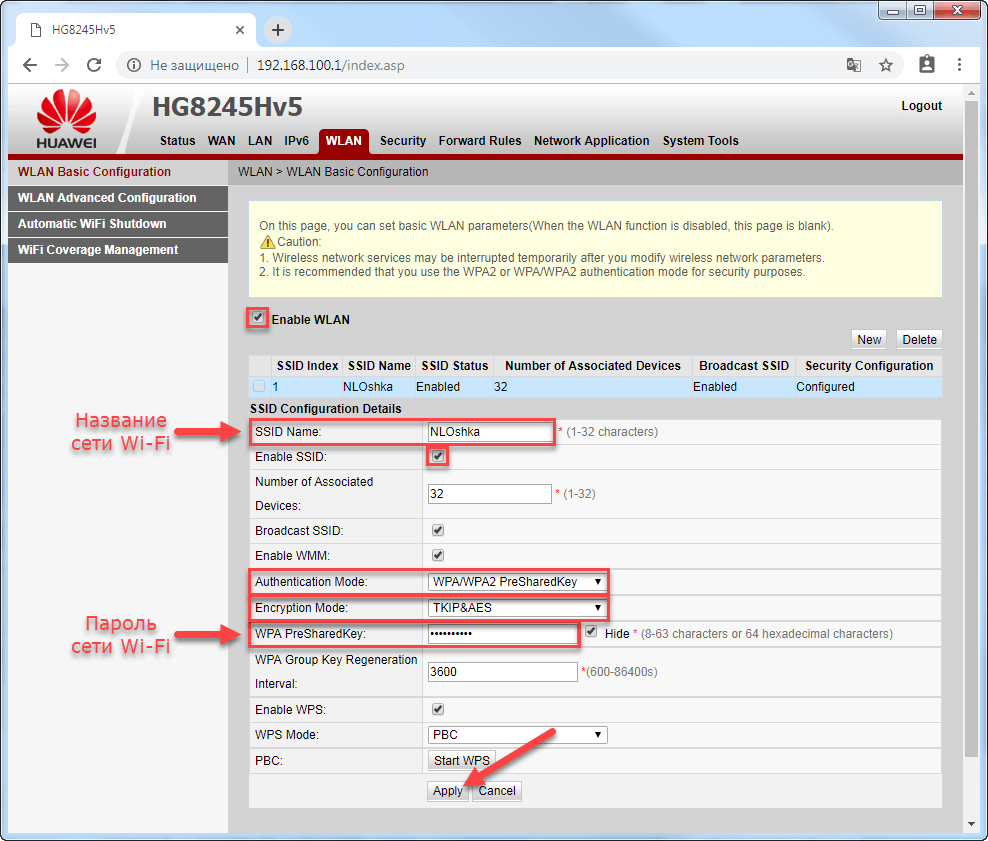Bookmark page using the star icon
The width and height of the screenshot is (988, 841).
point(885,65)
